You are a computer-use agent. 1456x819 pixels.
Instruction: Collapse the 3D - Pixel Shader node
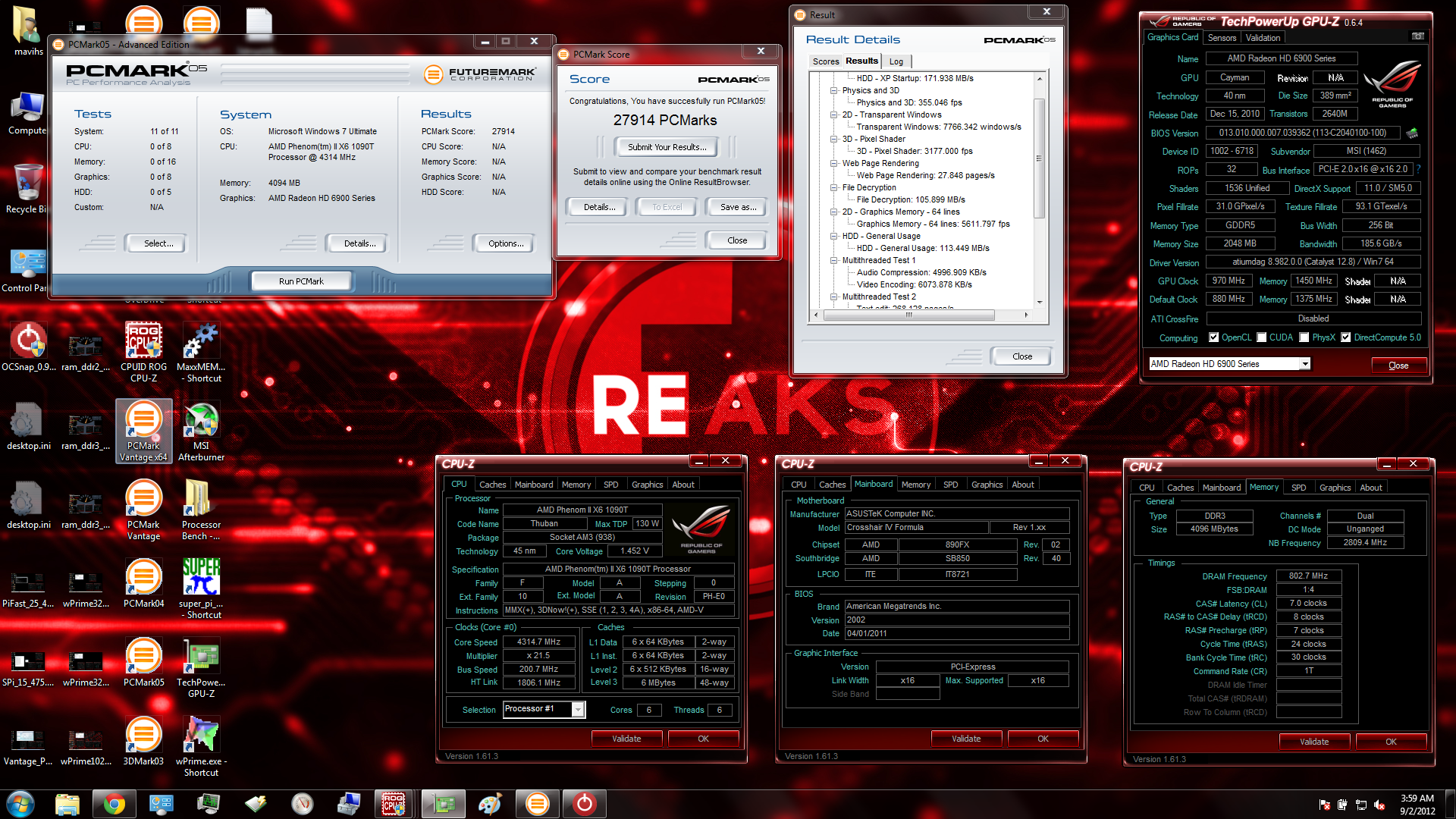coord(833,139)
